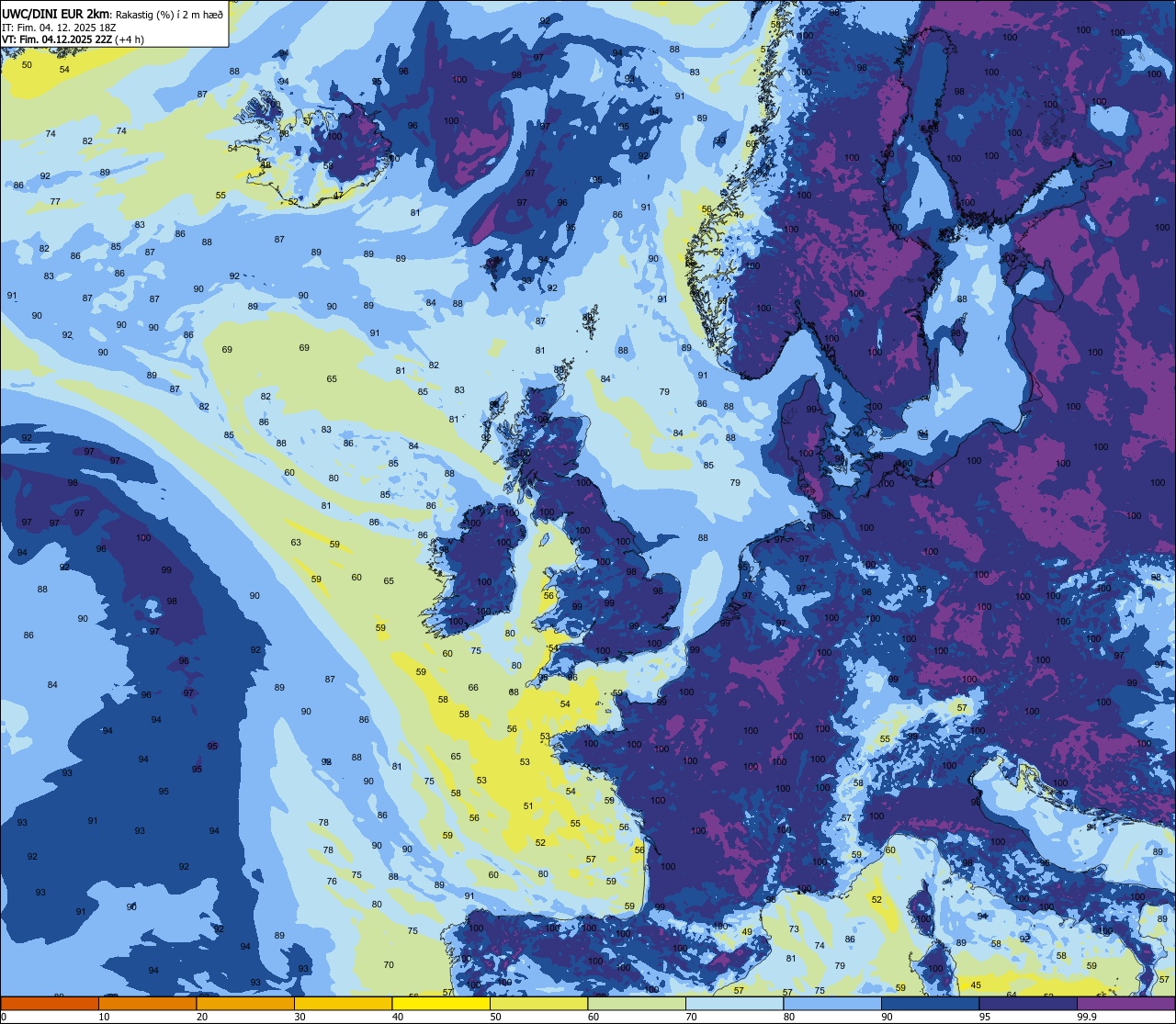Select the dark navy 95–99.9 legend swatch
This screenshot has width=1176, height=1024.
point(1028,1004)
